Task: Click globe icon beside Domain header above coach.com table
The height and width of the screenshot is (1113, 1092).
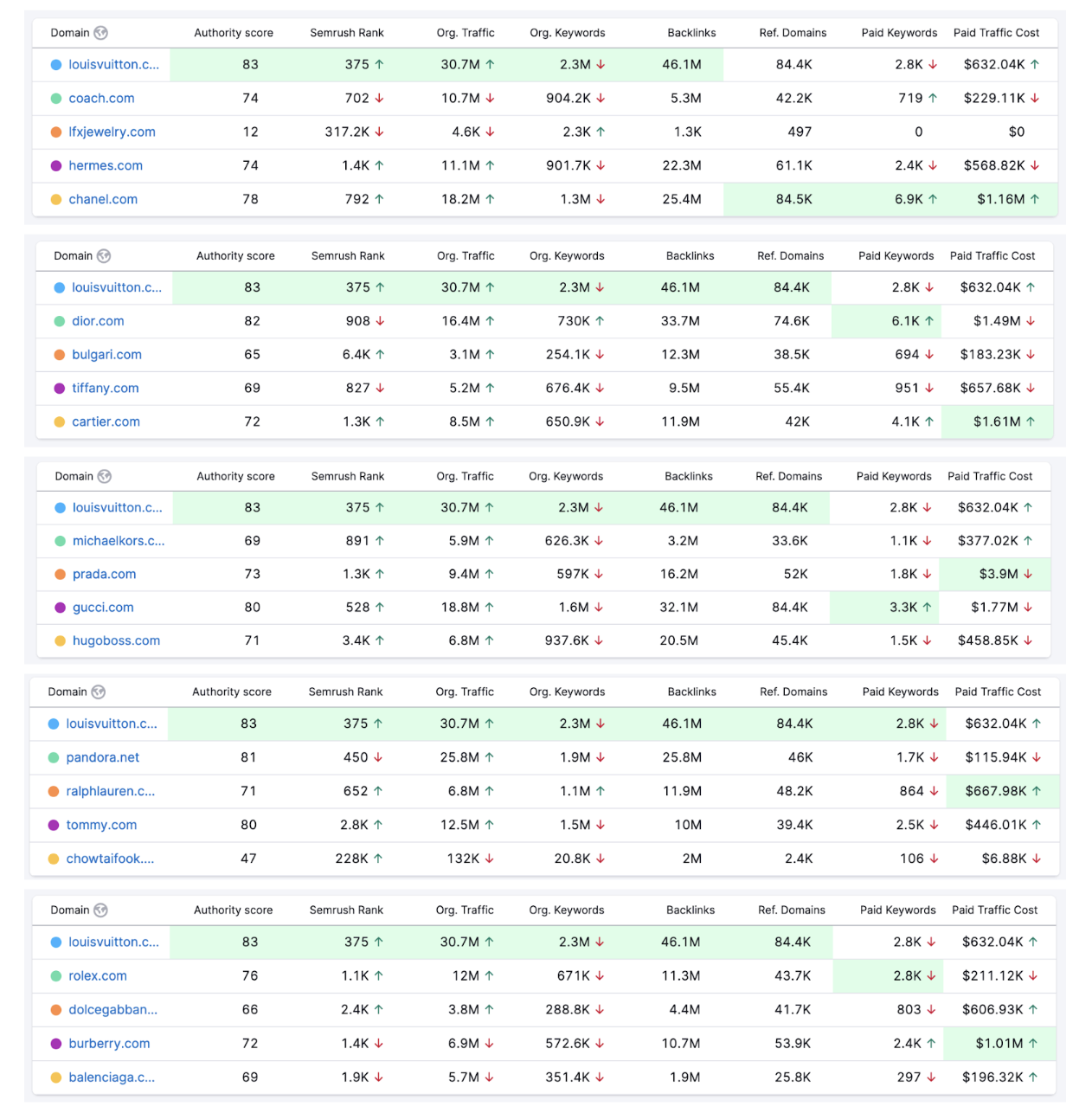Action: (101, 33)
